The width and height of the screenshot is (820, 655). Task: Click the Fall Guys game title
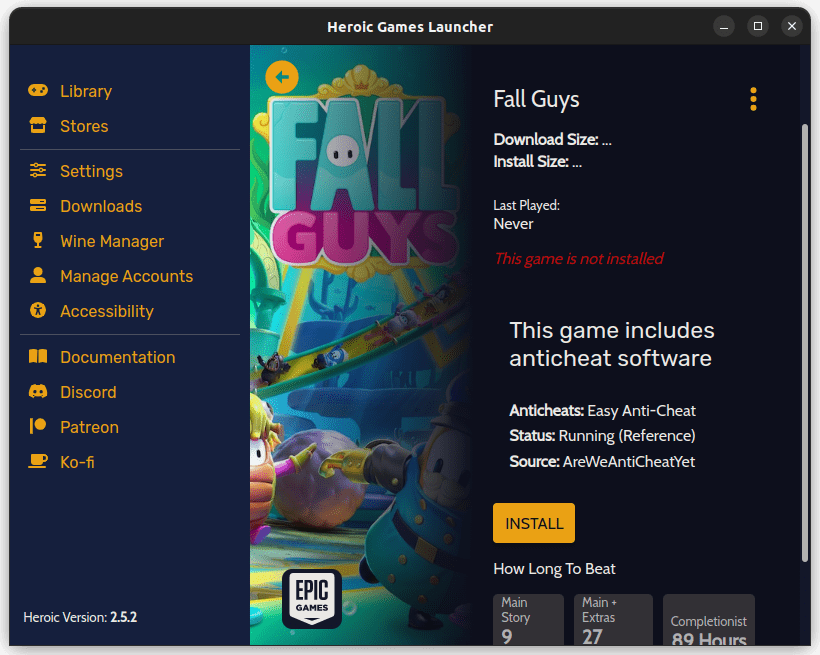point(537,99)
